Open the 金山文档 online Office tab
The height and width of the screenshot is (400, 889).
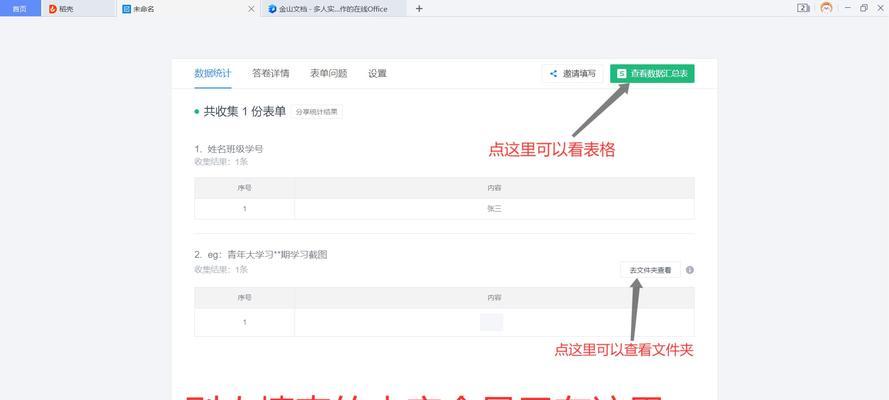click(x=333, y=8)
